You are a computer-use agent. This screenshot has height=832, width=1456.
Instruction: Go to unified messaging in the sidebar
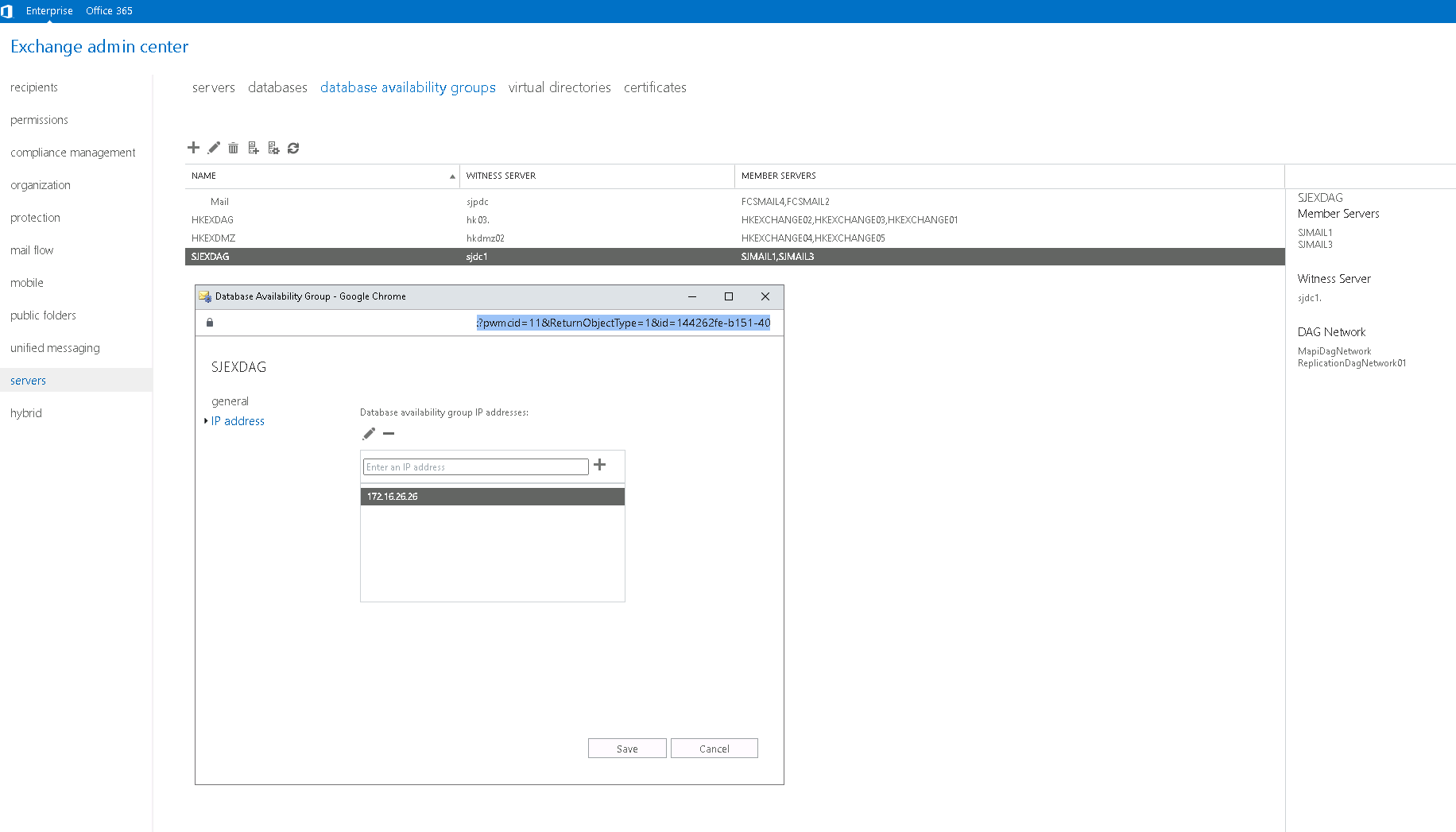pyautogui.click(x=55, y=348)
